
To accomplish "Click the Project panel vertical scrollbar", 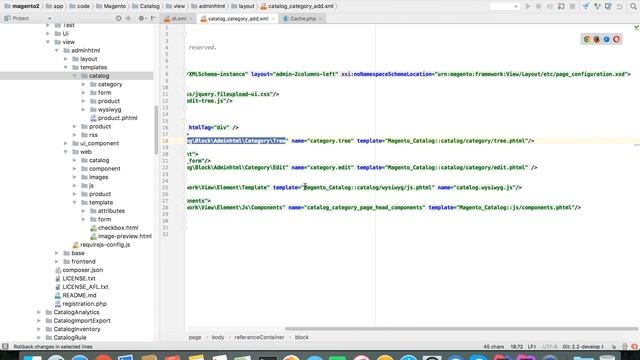I will point(156,130).
